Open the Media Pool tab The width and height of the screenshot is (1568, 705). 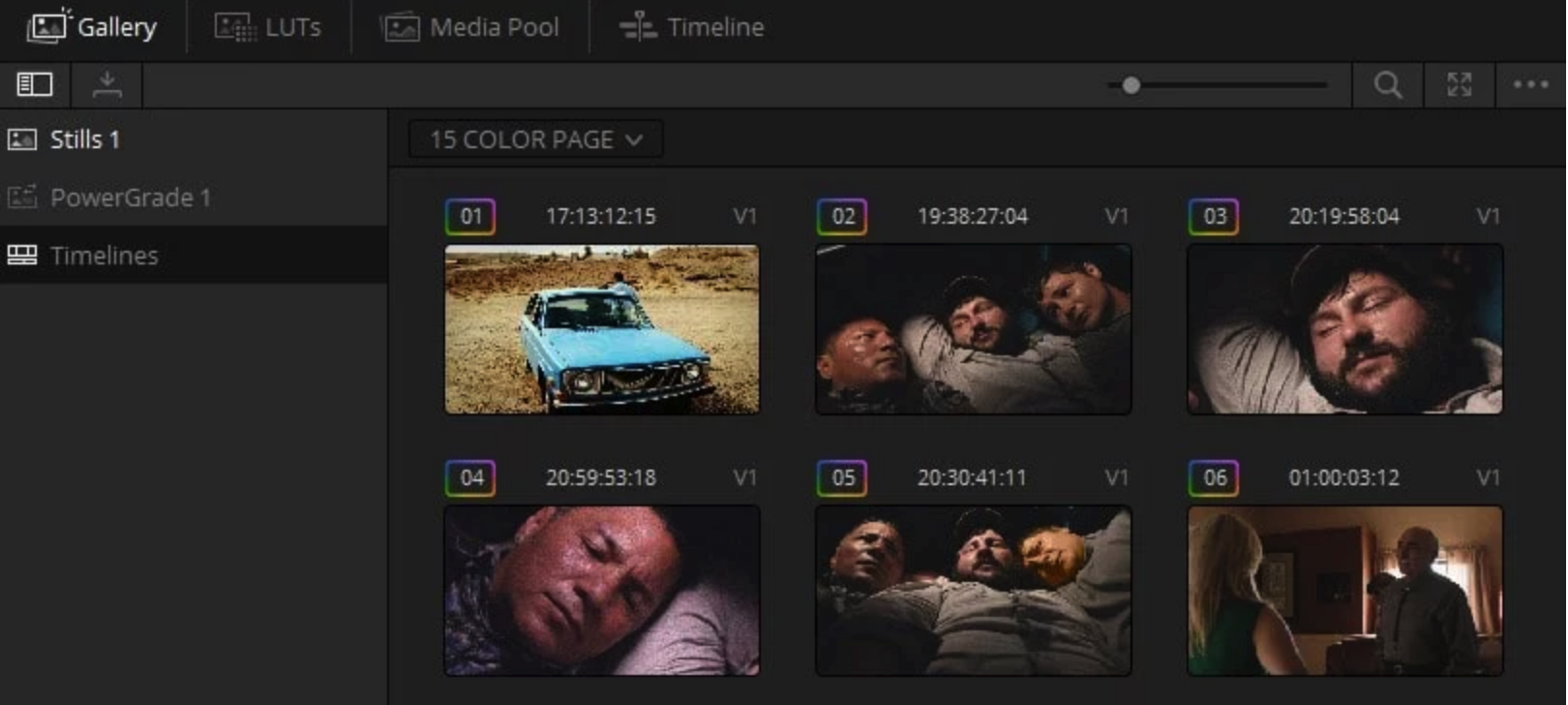click(470, 27)
